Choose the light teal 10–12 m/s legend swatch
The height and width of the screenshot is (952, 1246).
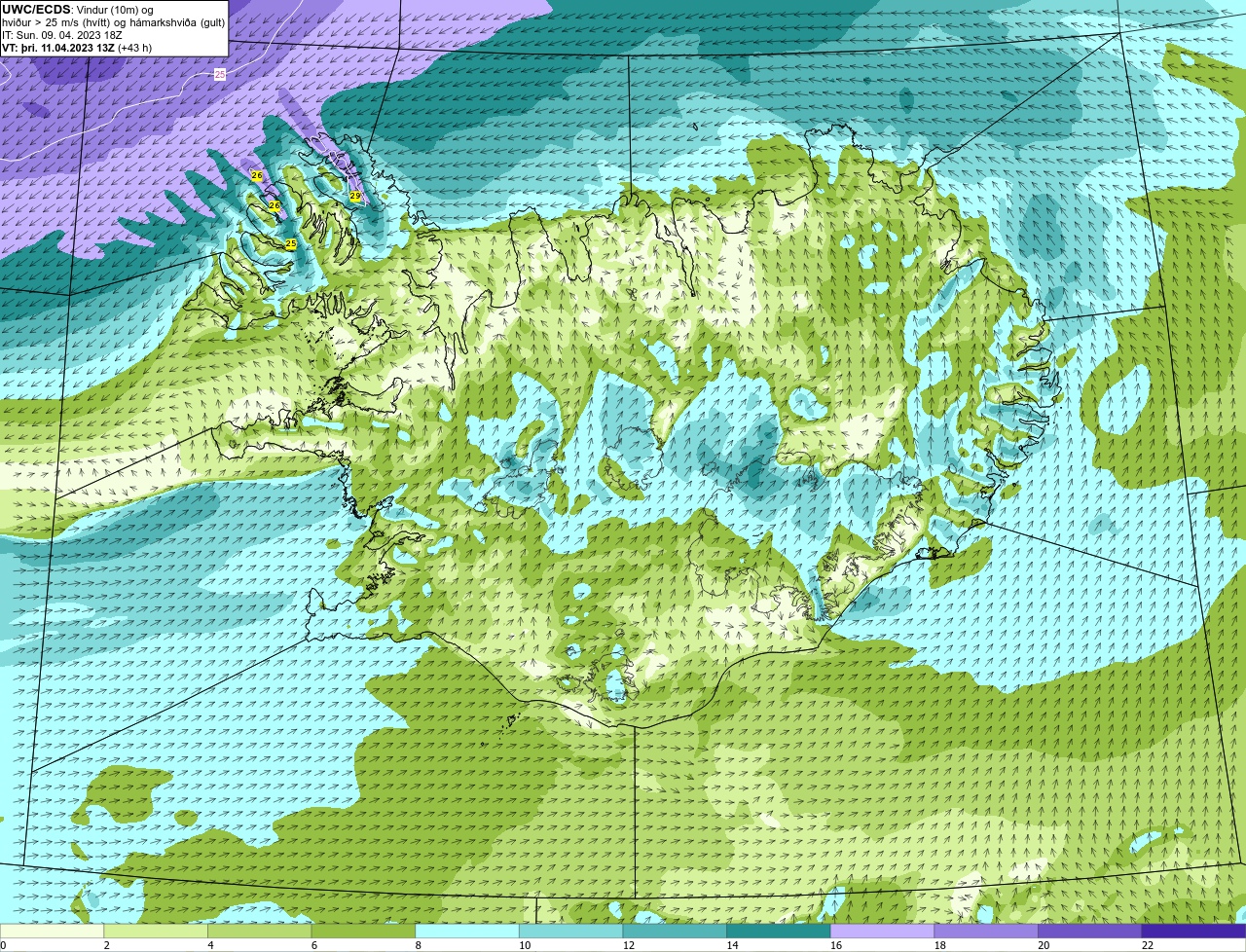coord(571,932)
